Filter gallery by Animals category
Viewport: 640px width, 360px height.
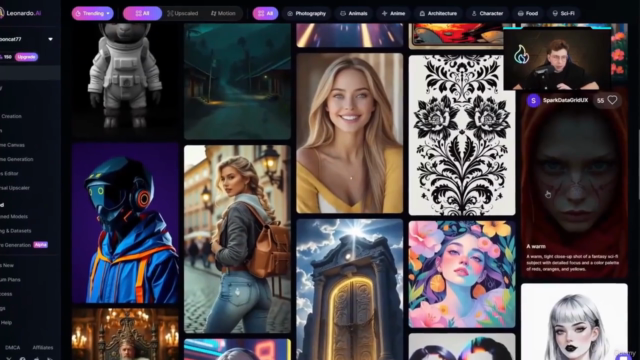click(353, 13)
